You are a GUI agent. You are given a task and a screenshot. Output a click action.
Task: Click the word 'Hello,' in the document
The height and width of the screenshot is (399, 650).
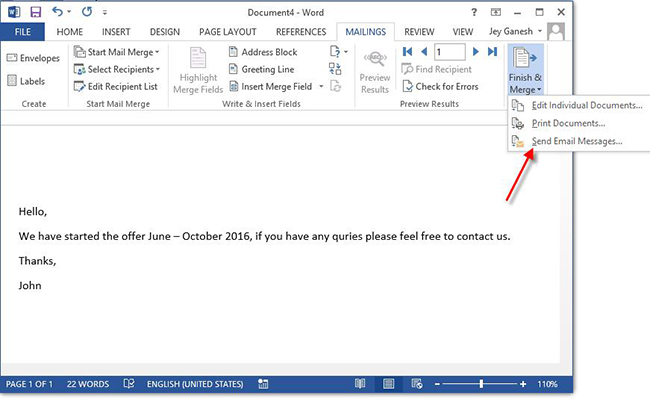click(x=33, y=212)
